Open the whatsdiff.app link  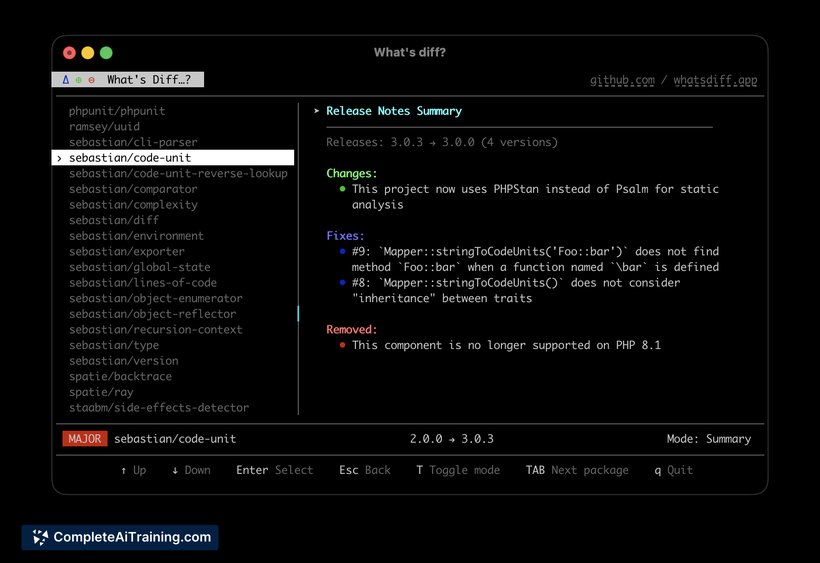tap(715, 80)
